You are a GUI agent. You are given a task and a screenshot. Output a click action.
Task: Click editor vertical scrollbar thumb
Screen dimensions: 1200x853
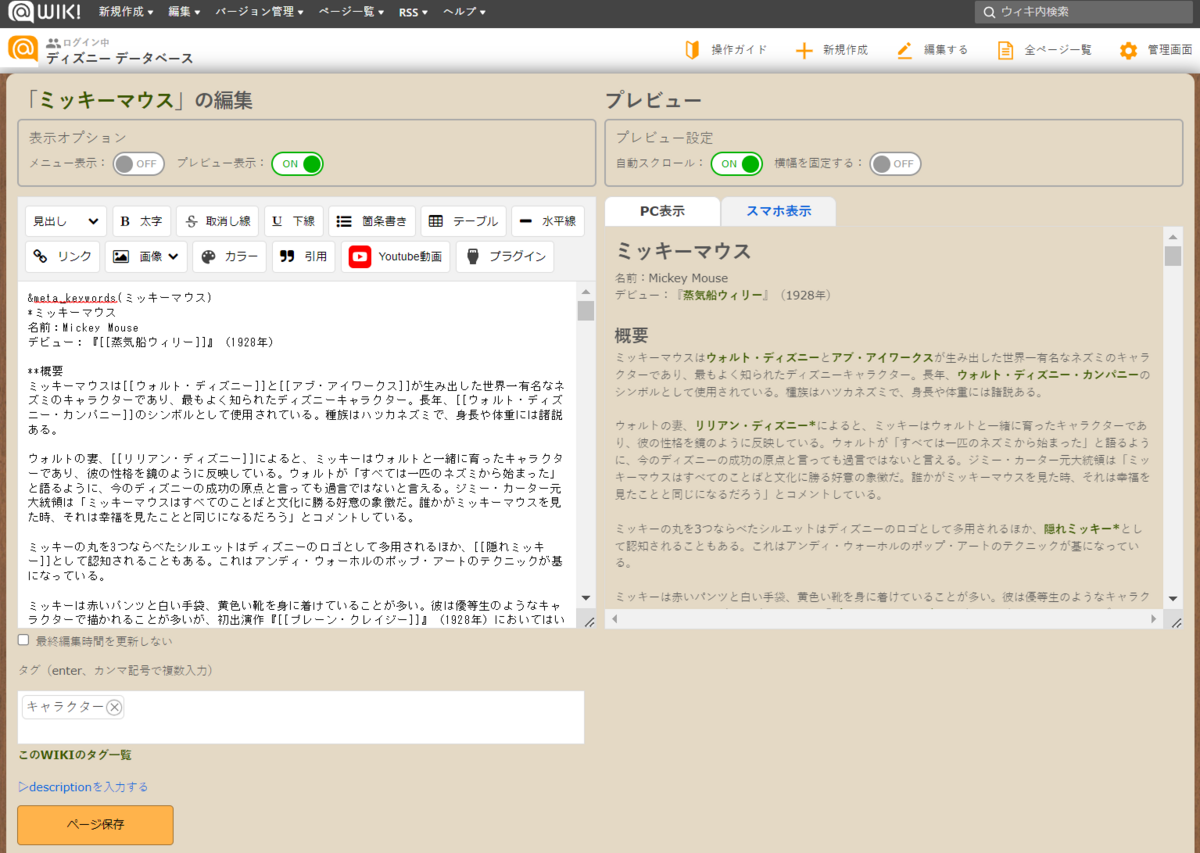tap(586, 311)
